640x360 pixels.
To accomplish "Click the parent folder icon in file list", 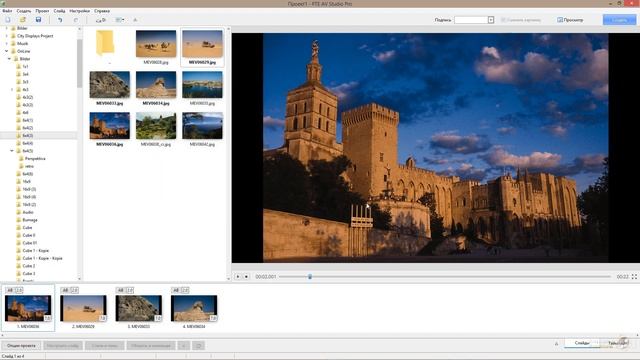I will click(x=105, y=43).
